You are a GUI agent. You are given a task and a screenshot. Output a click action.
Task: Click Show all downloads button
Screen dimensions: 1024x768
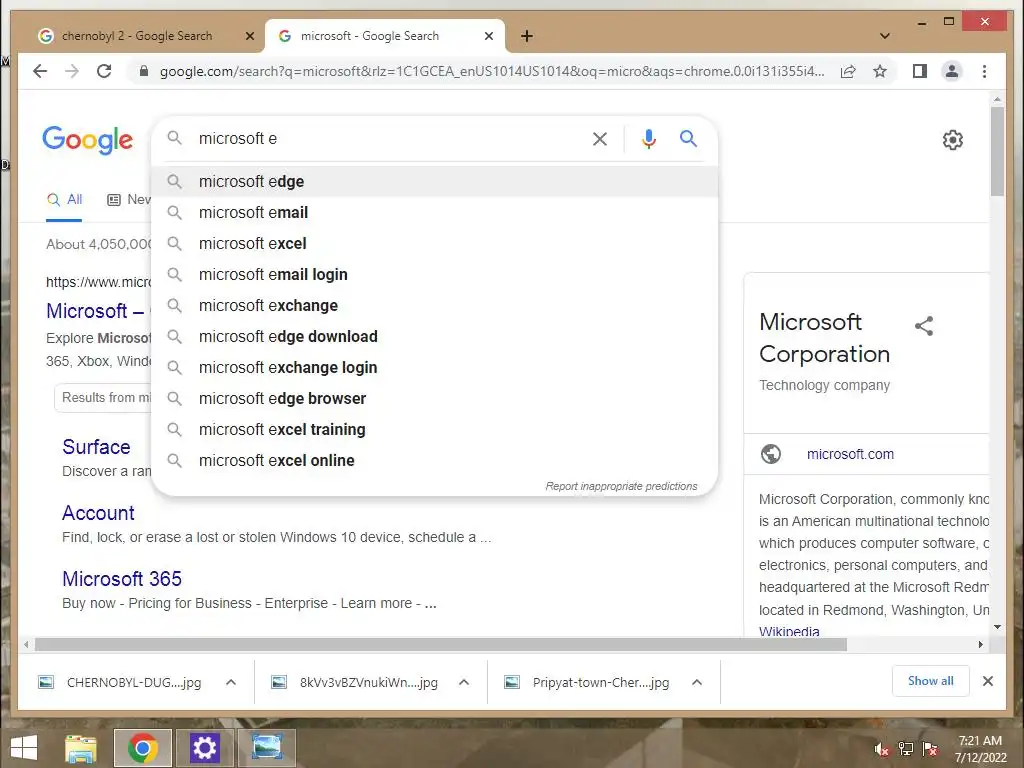[931, 681]
